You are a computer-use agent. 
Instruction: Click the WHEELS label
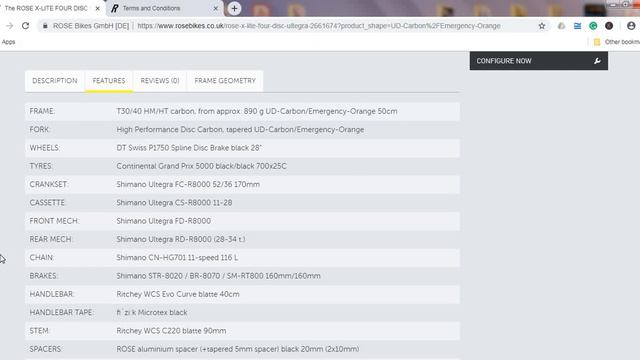click(44, 148)
